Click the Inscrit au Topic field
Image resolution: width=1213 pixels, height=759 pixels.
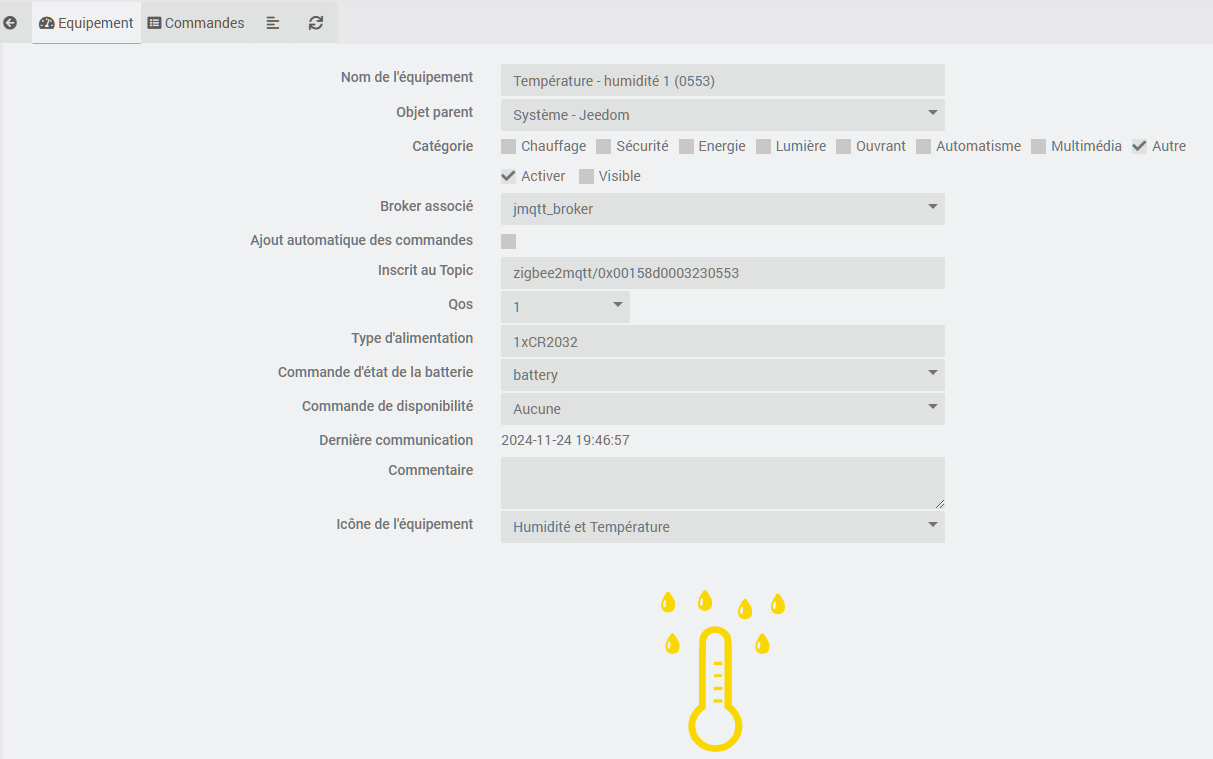tap(722, 273)
